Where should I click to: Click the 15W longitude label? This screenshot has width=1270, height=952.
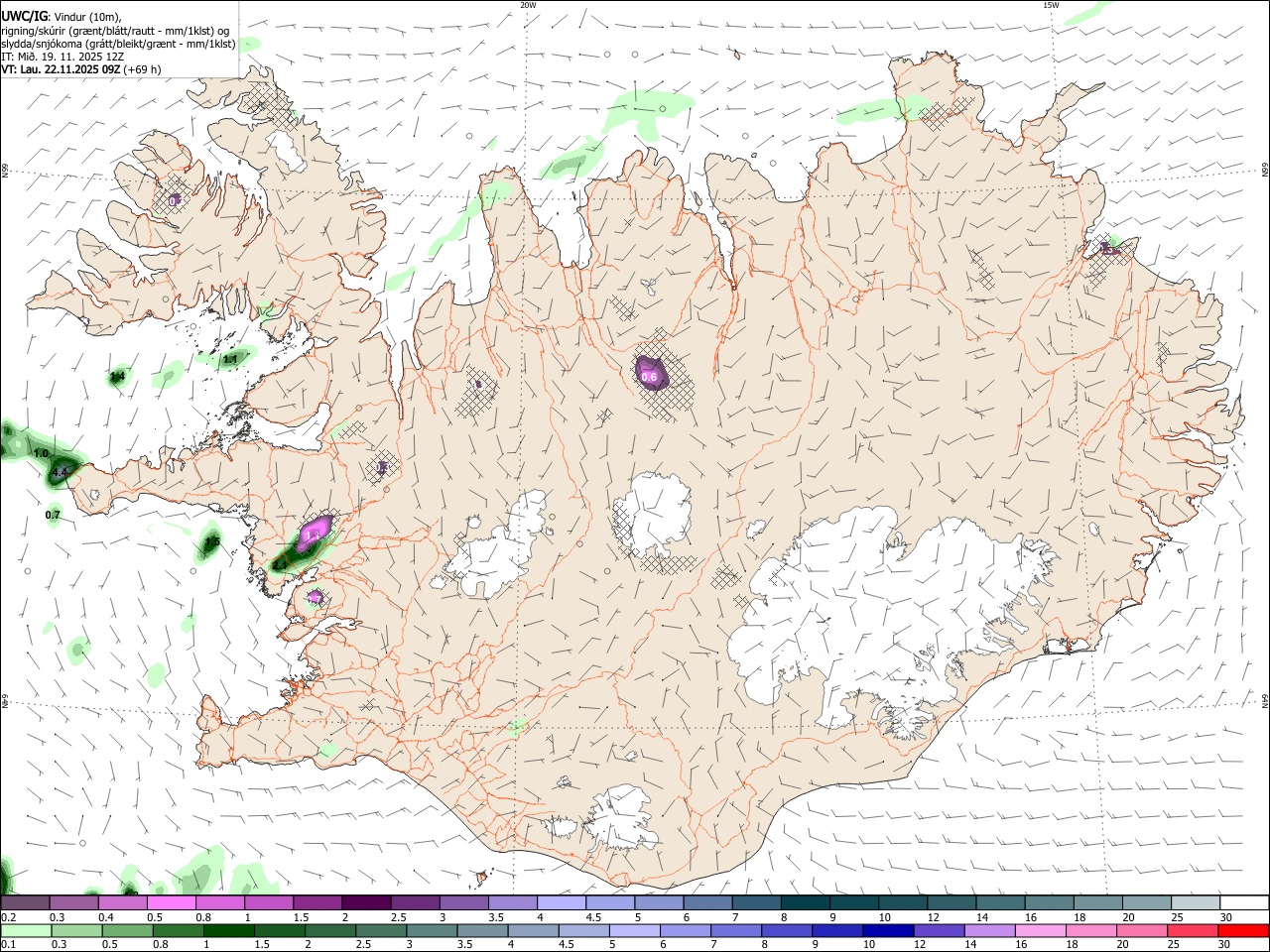[1051, 5]
